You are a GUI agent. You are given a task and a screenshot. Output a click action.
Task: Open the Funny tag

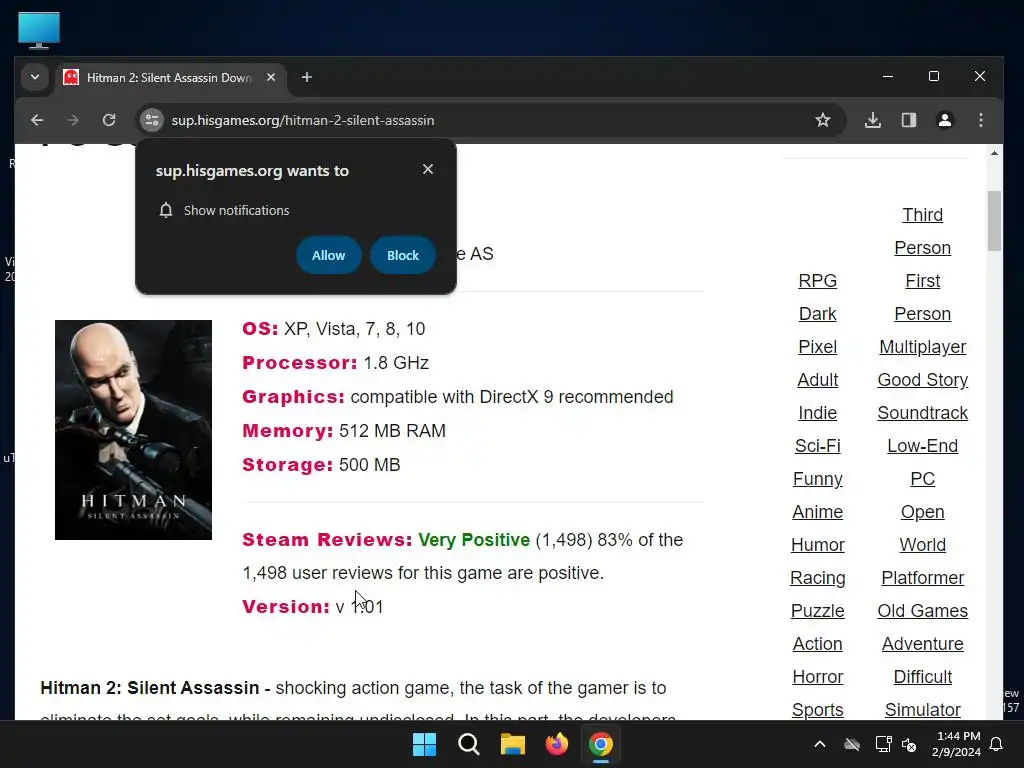pos(818,479)
